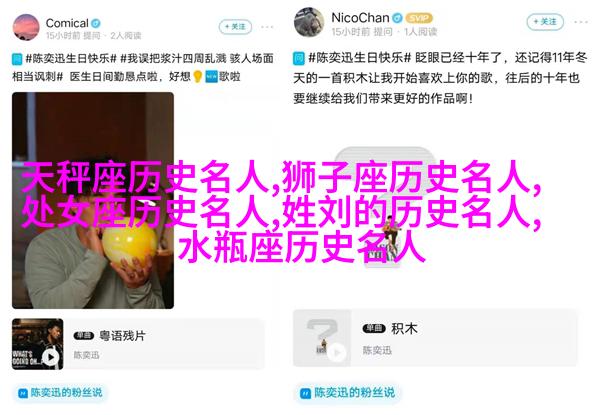Click NicoChan's blue verified badge

pyautogui.click(x=398, y=18)
